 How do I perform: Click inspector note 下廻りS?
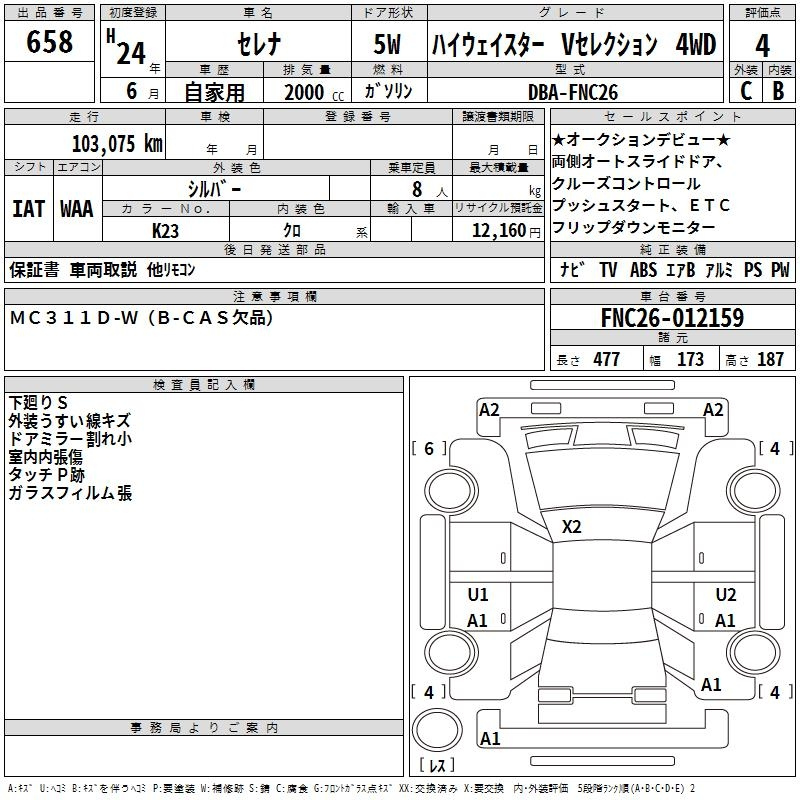tap(38, 403)
